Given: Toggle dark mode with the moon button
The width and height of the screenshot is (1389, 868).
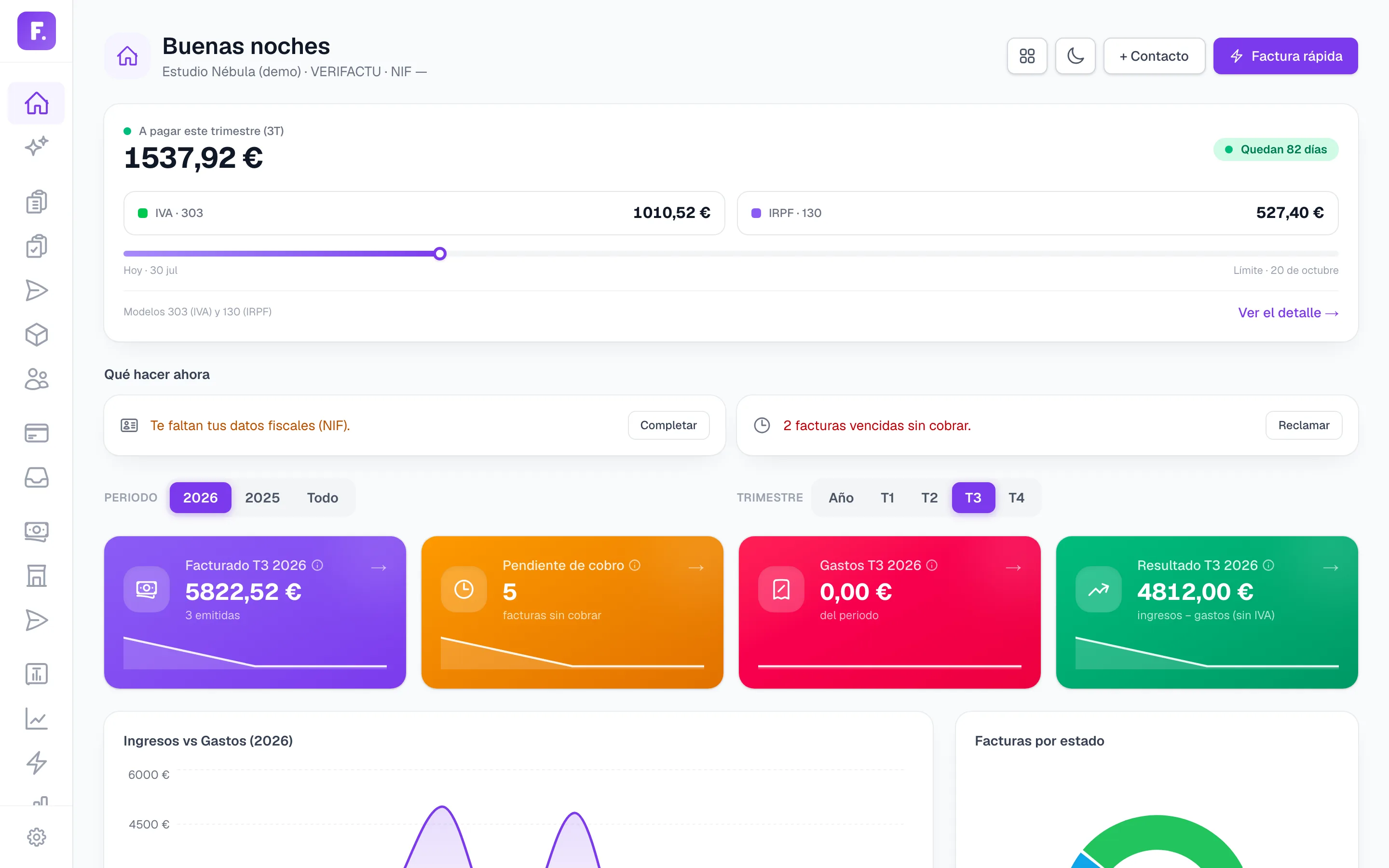Looking at the screenshot, I should click(1075, 55).
